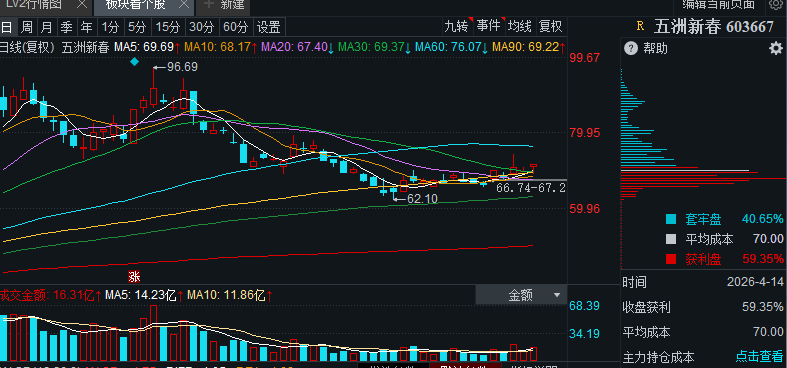Open the 事件 events menu
Image resolution: width=787 pixels, height=368 pixels.
(488, 26)
